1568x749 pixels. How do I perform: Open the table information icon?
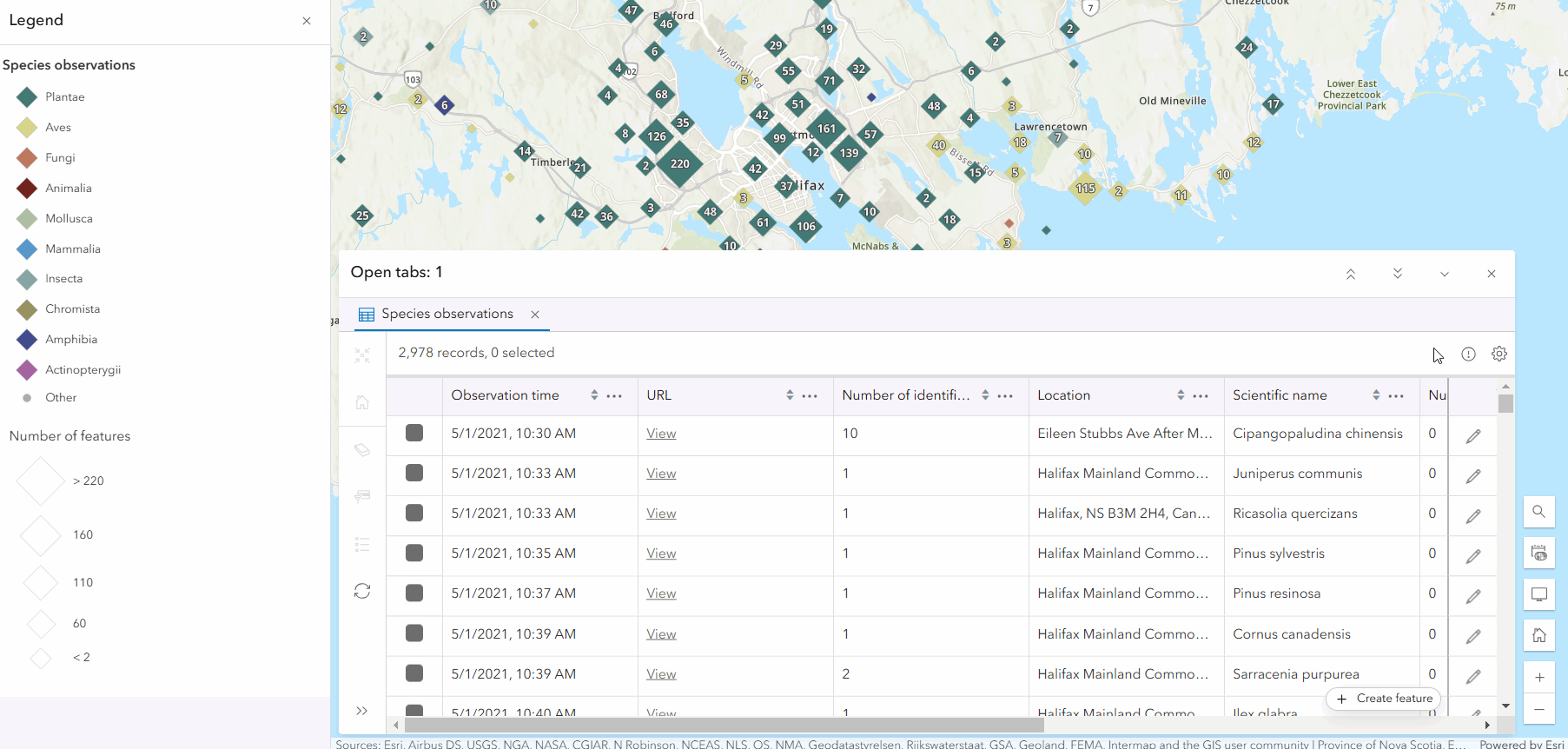coord(1468,354)
